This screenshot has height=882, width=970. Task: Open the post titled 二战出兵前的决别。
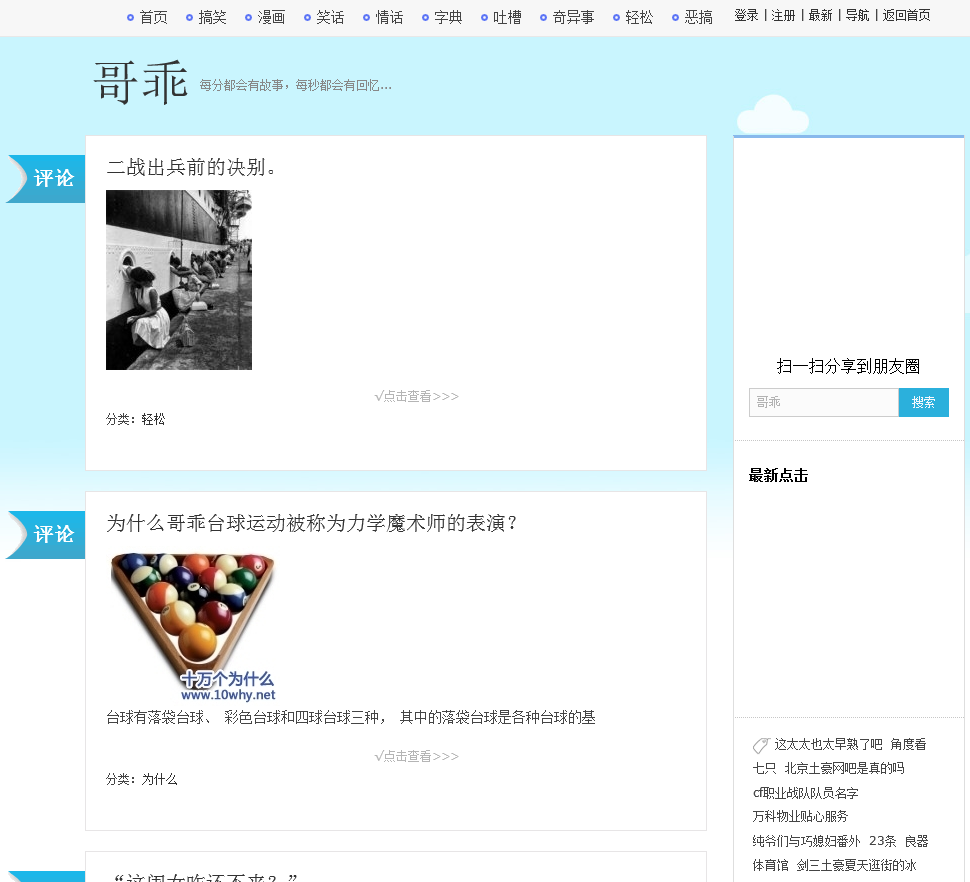(x=191, y=167)
